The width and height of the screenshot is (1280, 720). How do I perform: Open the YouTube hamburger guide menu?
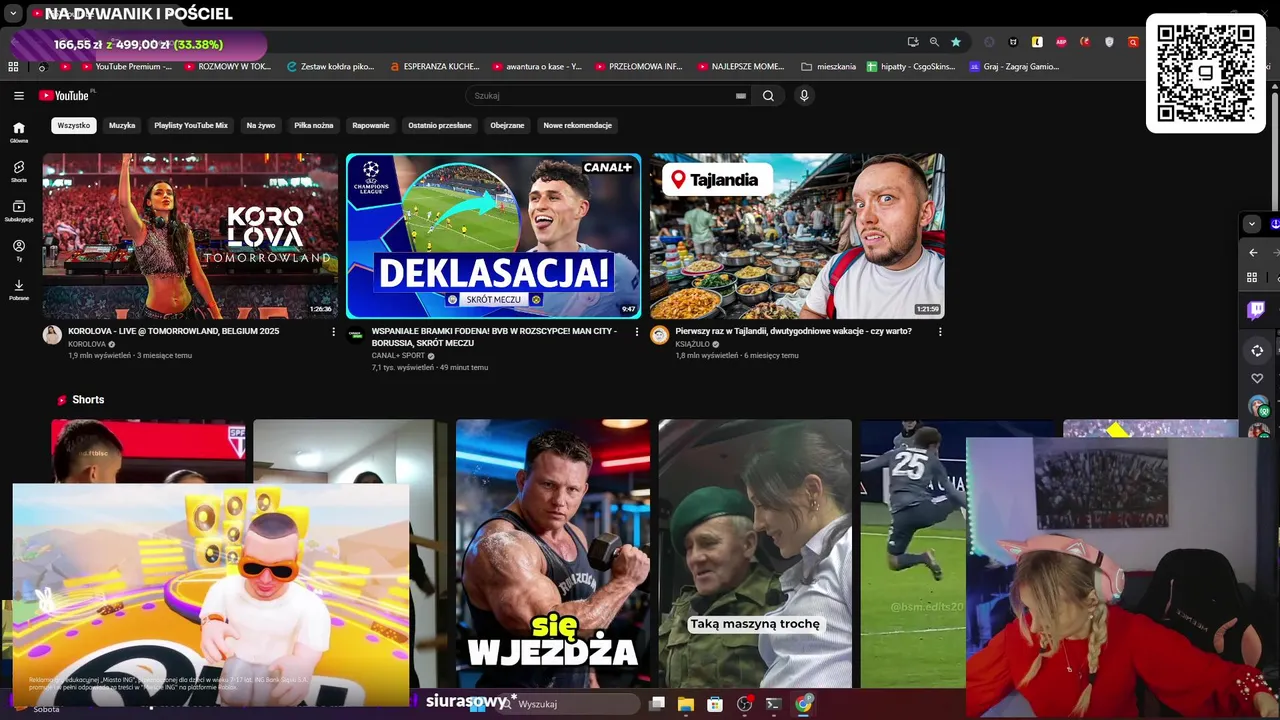point(18,96)
